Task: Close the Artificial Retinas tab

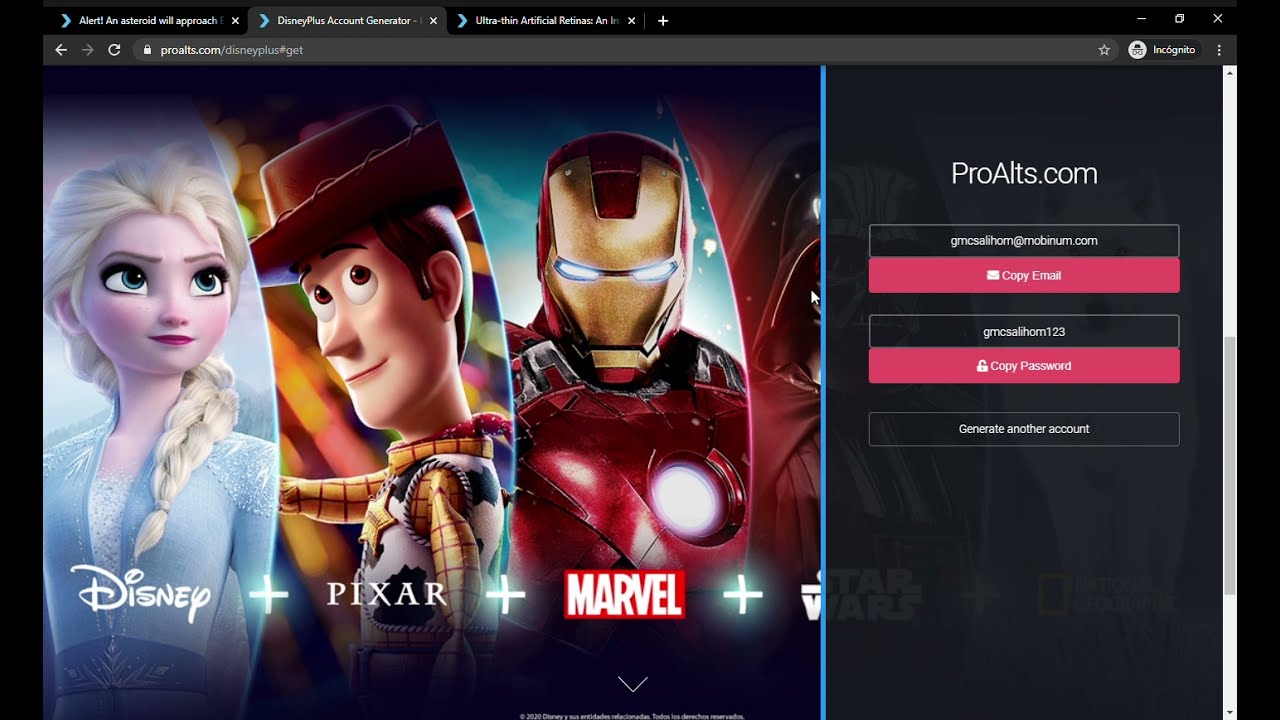Action: (631, 20)
